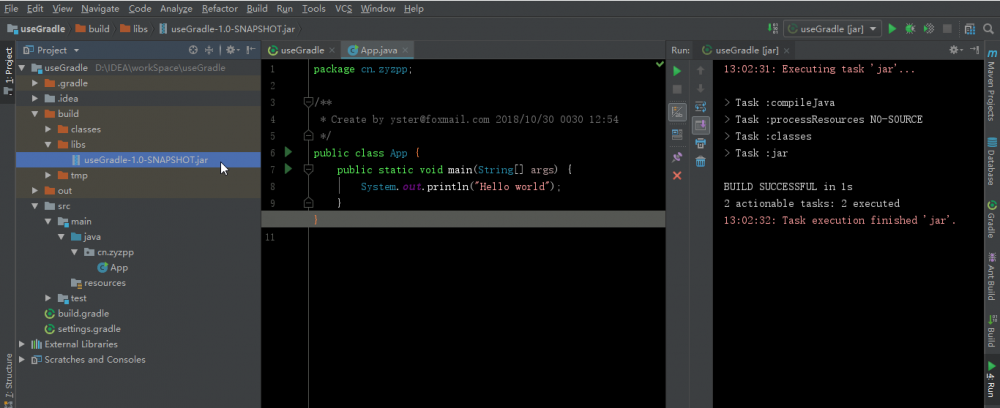Screen dimensions: 1000x408
Task: Open the Gradle side panel
Action: pos(991,219)
